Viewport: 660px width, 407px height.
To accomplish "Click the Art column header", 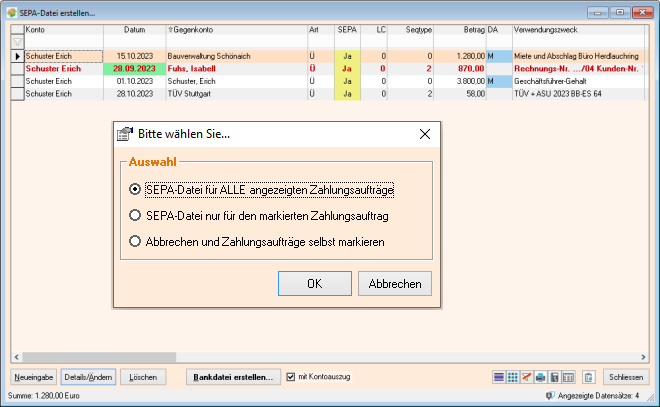I will (321, 30).
